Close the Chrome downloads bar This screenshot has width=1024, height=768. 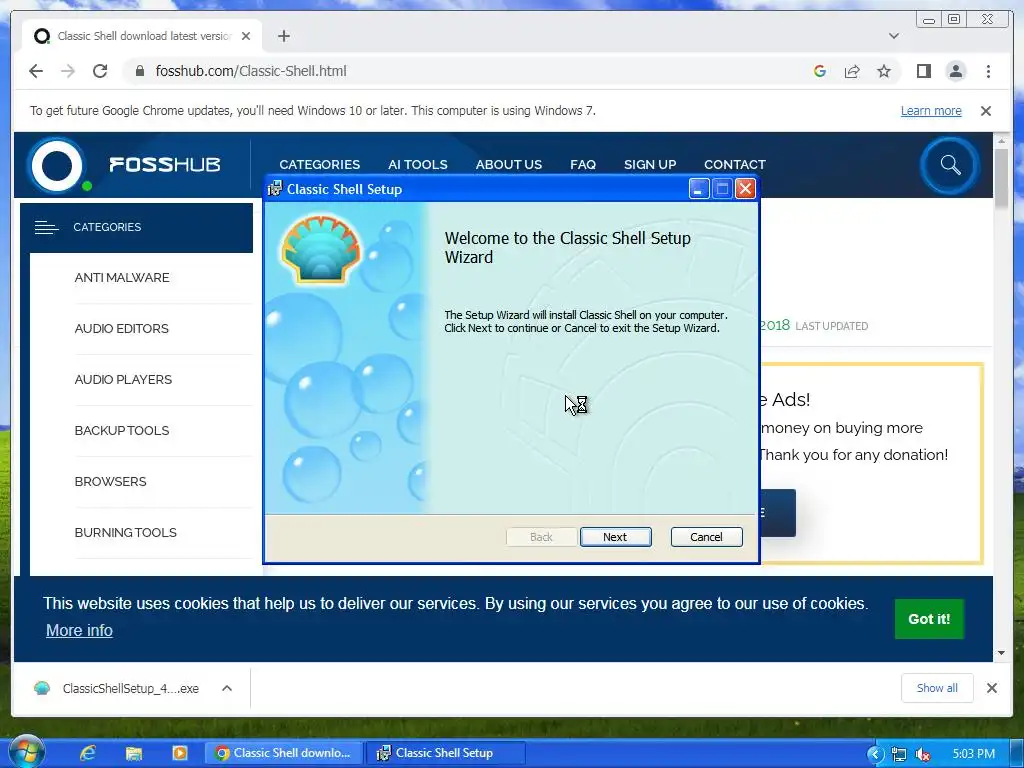991,688
